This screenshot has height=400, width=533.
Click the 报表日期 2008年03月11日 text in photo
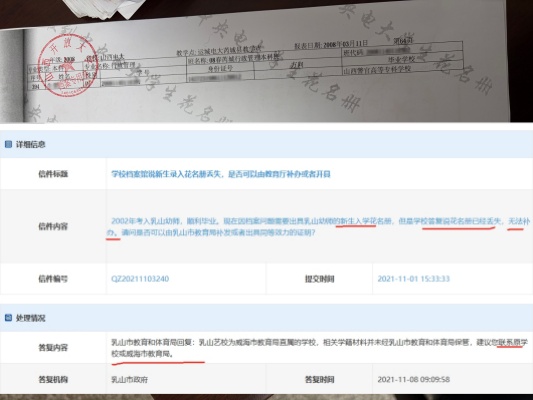(330, 45)
